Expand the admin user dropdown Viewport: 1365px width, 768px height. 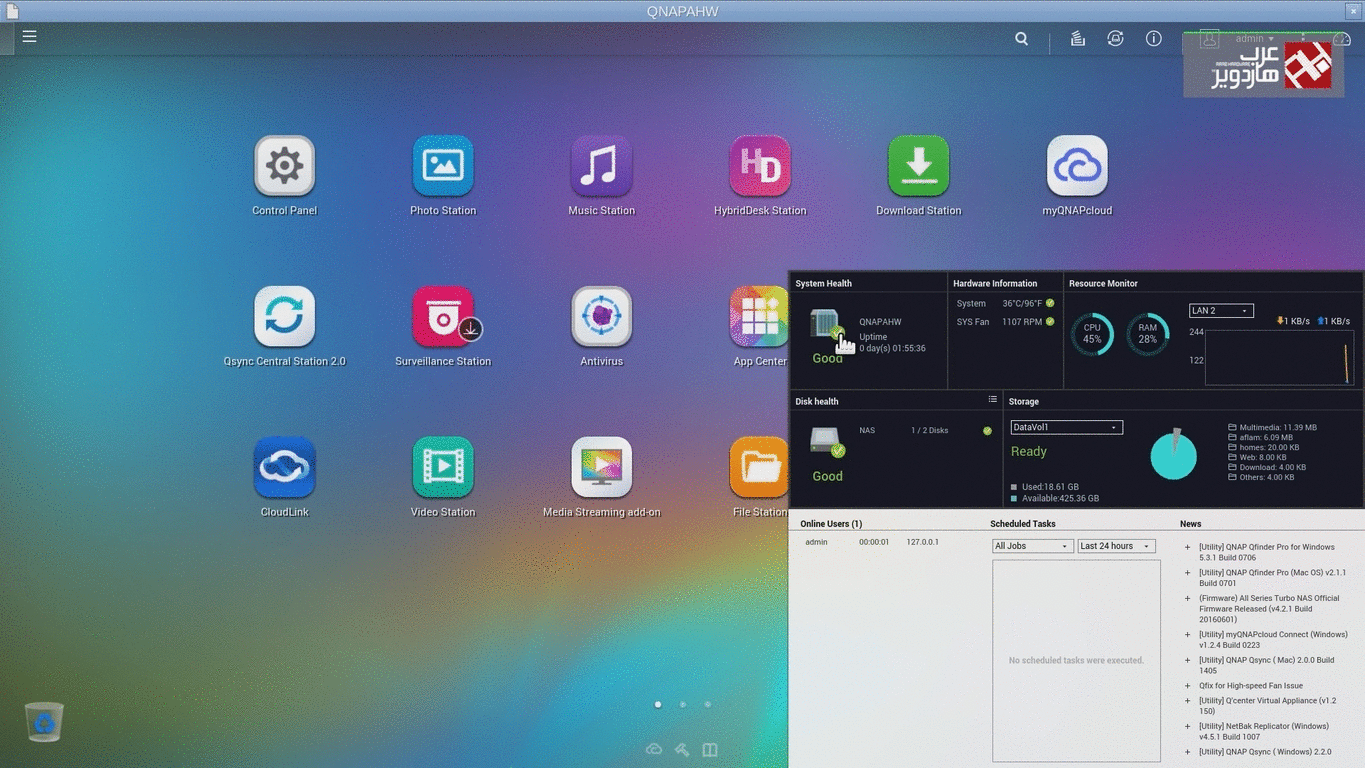click(x=1254, y=39)
